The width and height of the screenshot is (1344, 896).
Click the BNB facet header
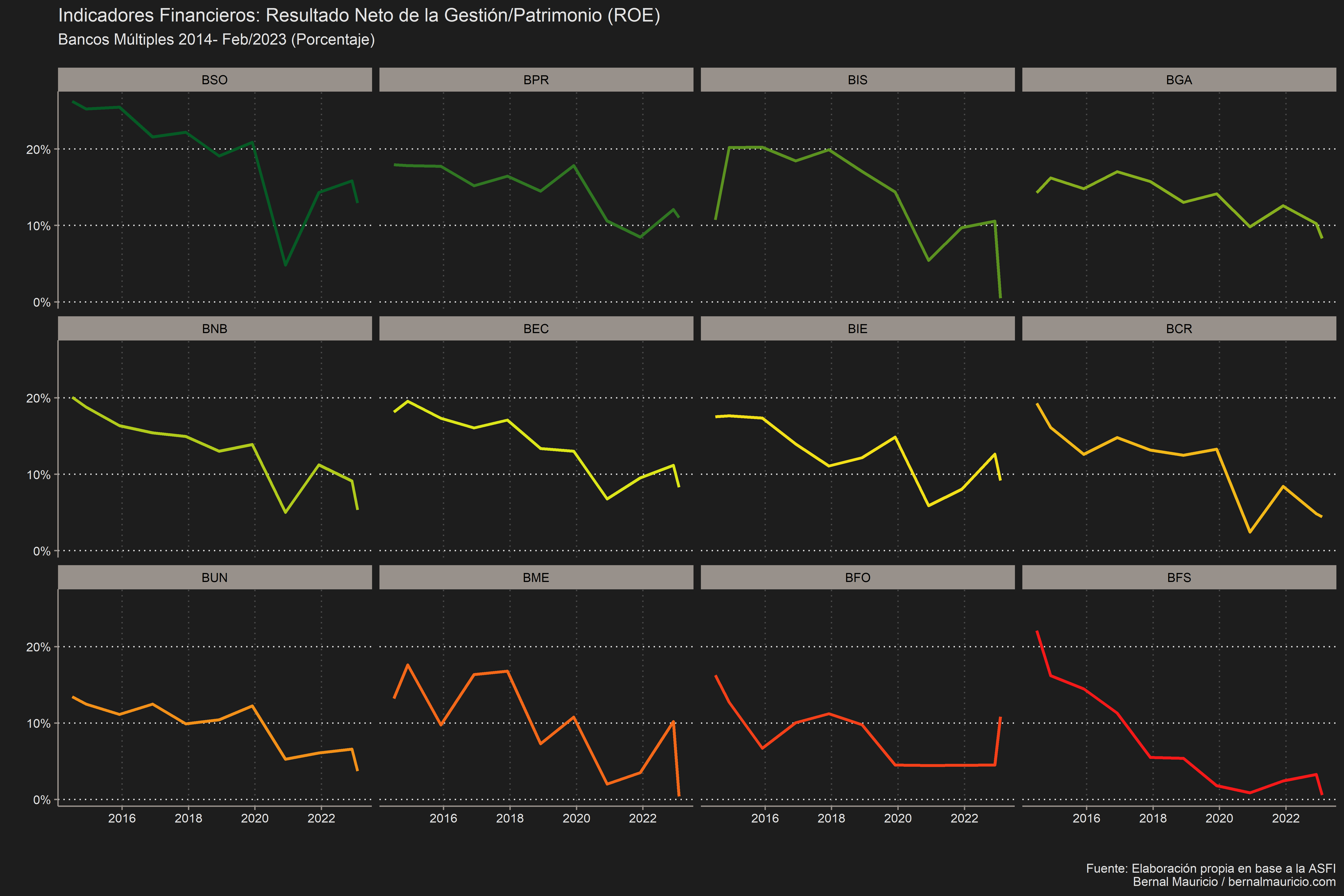(215, 329)
